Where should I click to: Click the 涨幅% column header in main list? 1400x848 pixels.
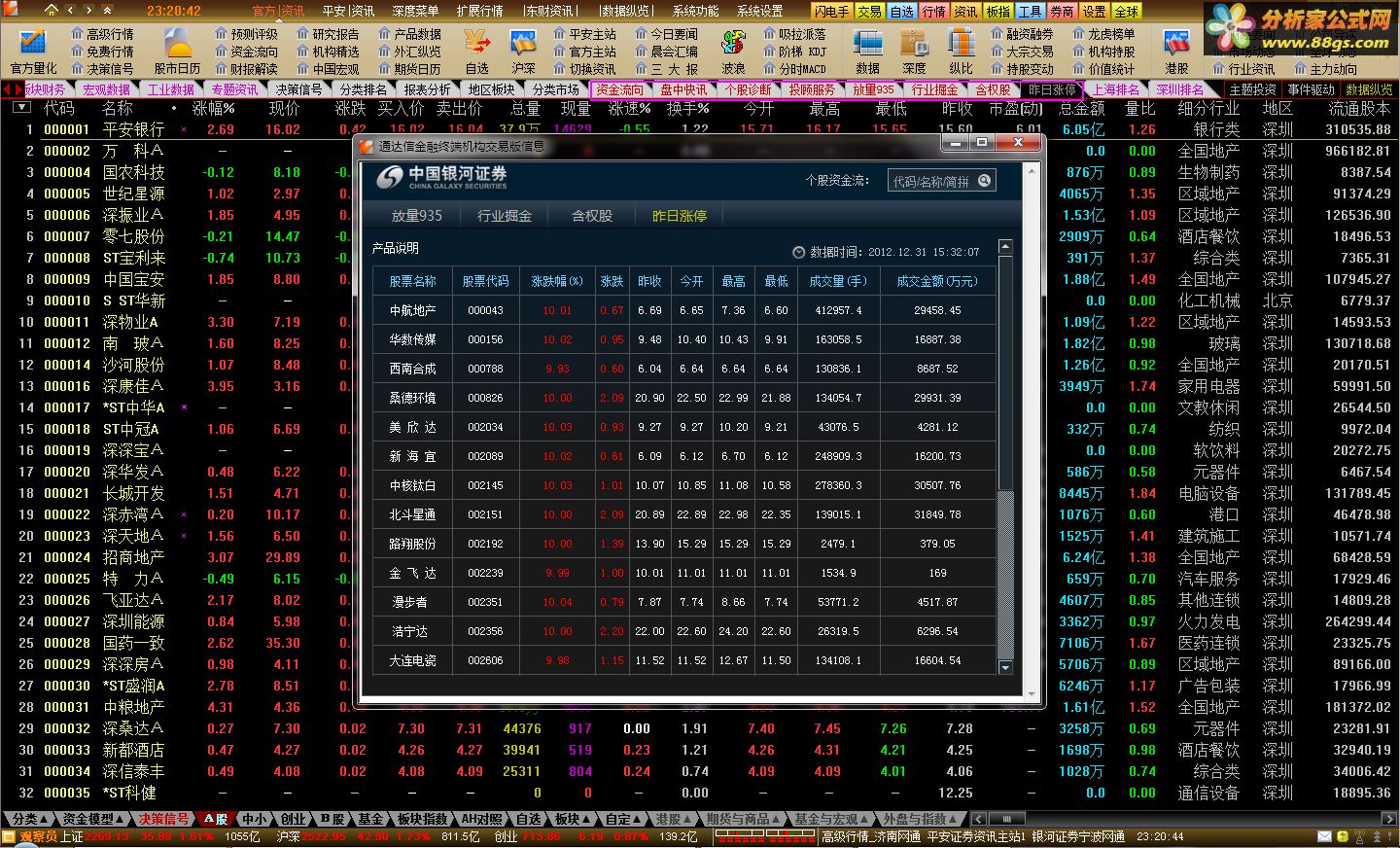point(214,108)
